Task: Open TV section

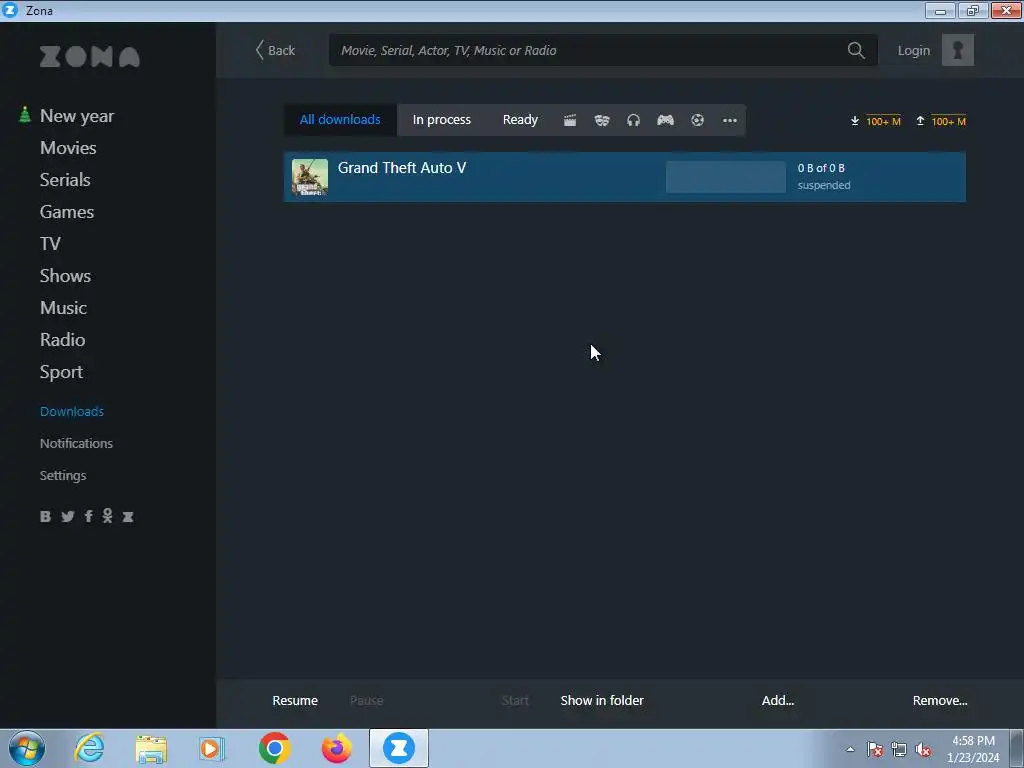Action: click(50, 244)
